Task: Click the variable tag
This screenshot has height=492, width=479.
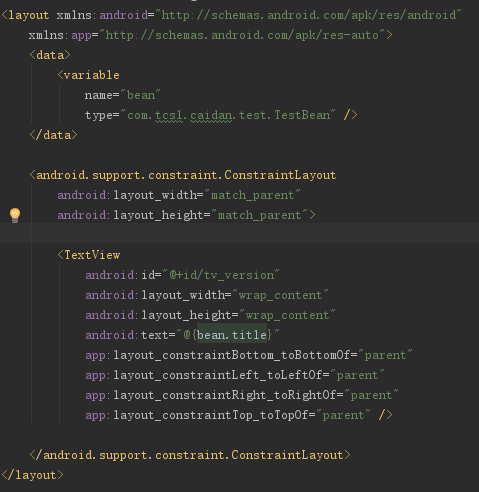Action: pyautogui.click(x=88, y=75)
